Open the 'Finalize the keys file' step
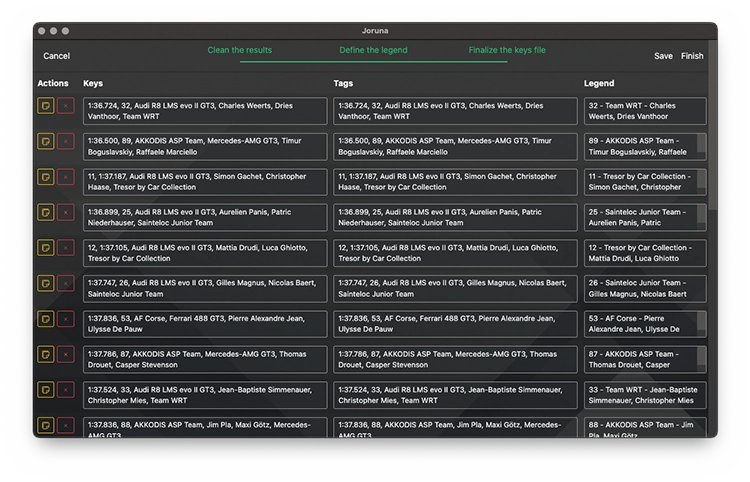Image resolution: width=750 pixels, height=482 pixels. 507,50
